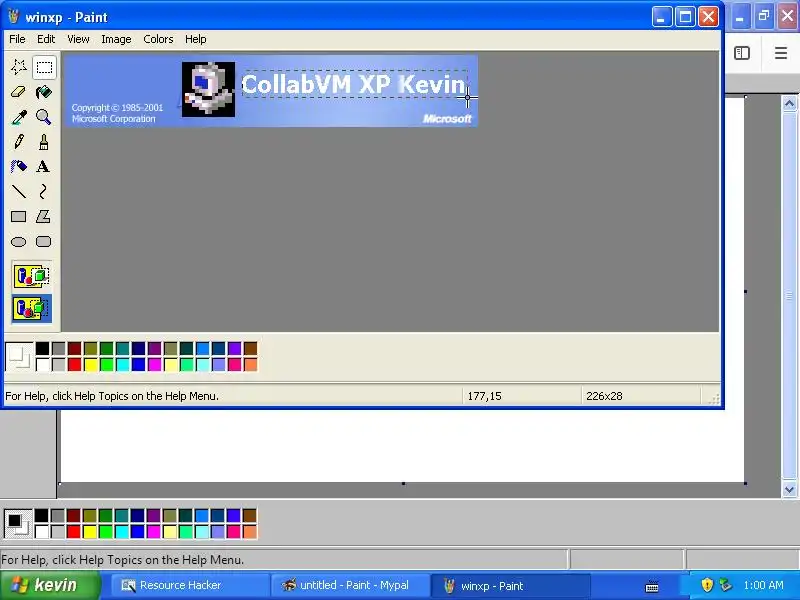Switch to untitled - Paint - Mypal taskbar button

(349, 585)
